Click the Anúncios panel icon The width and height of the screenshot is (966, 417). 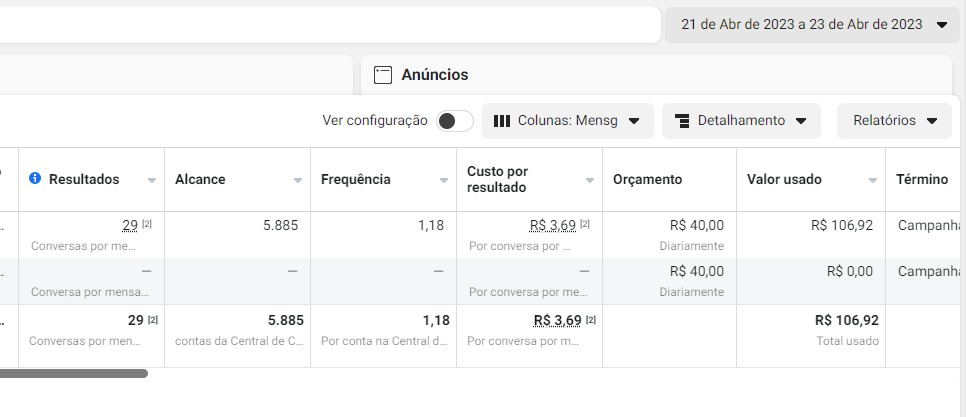click(382, 75)
